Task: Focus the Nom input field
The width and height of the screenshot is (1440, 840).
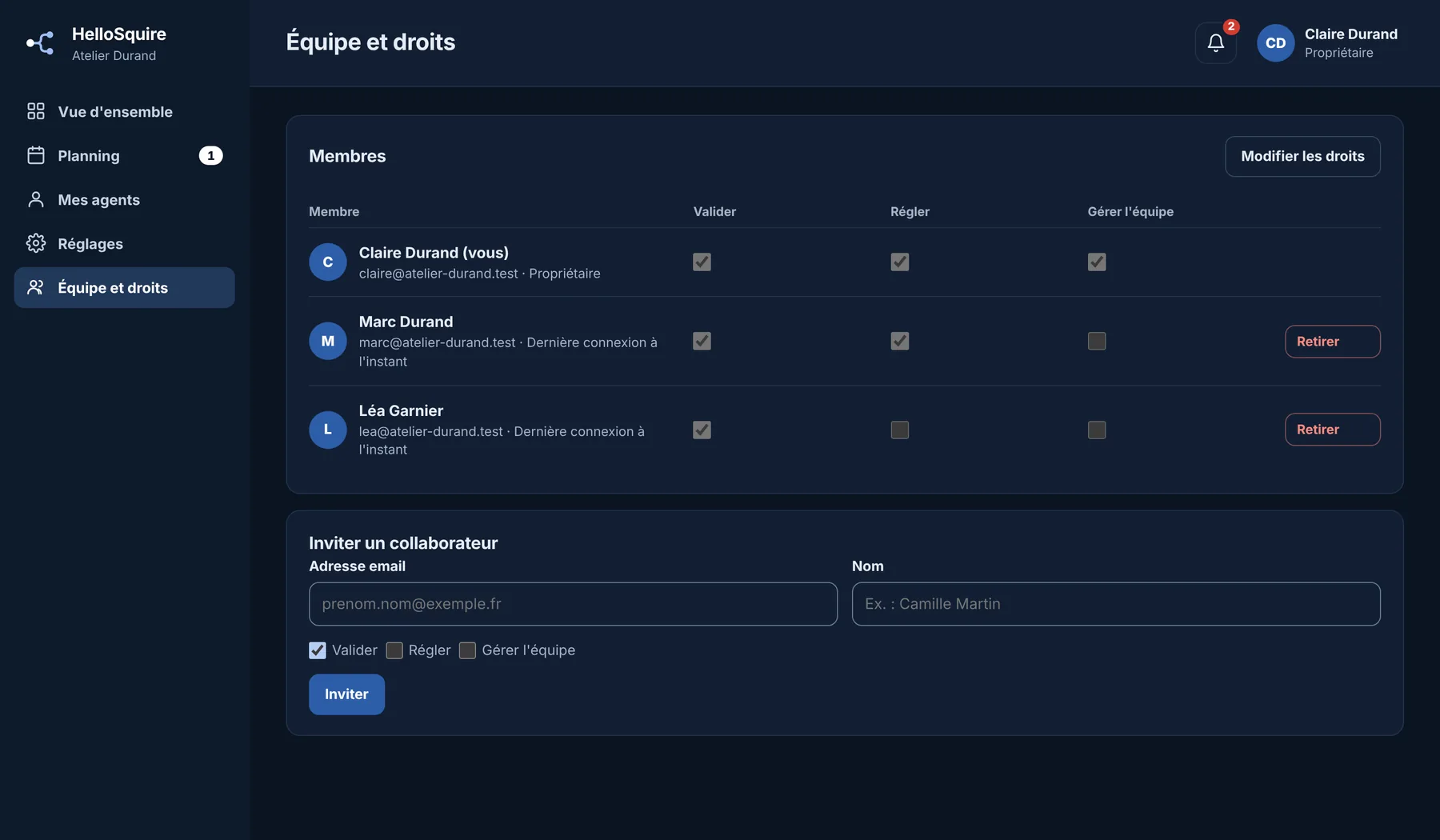Action: tap(1116, 604)
